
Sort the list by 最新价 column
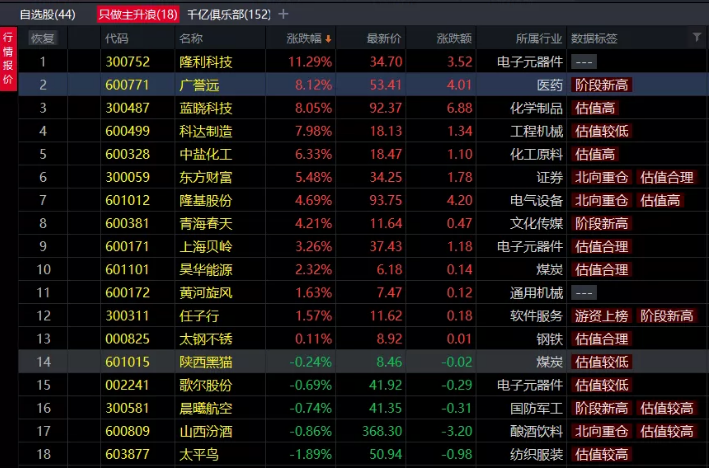pyautogui.click(x=384, y=39)
